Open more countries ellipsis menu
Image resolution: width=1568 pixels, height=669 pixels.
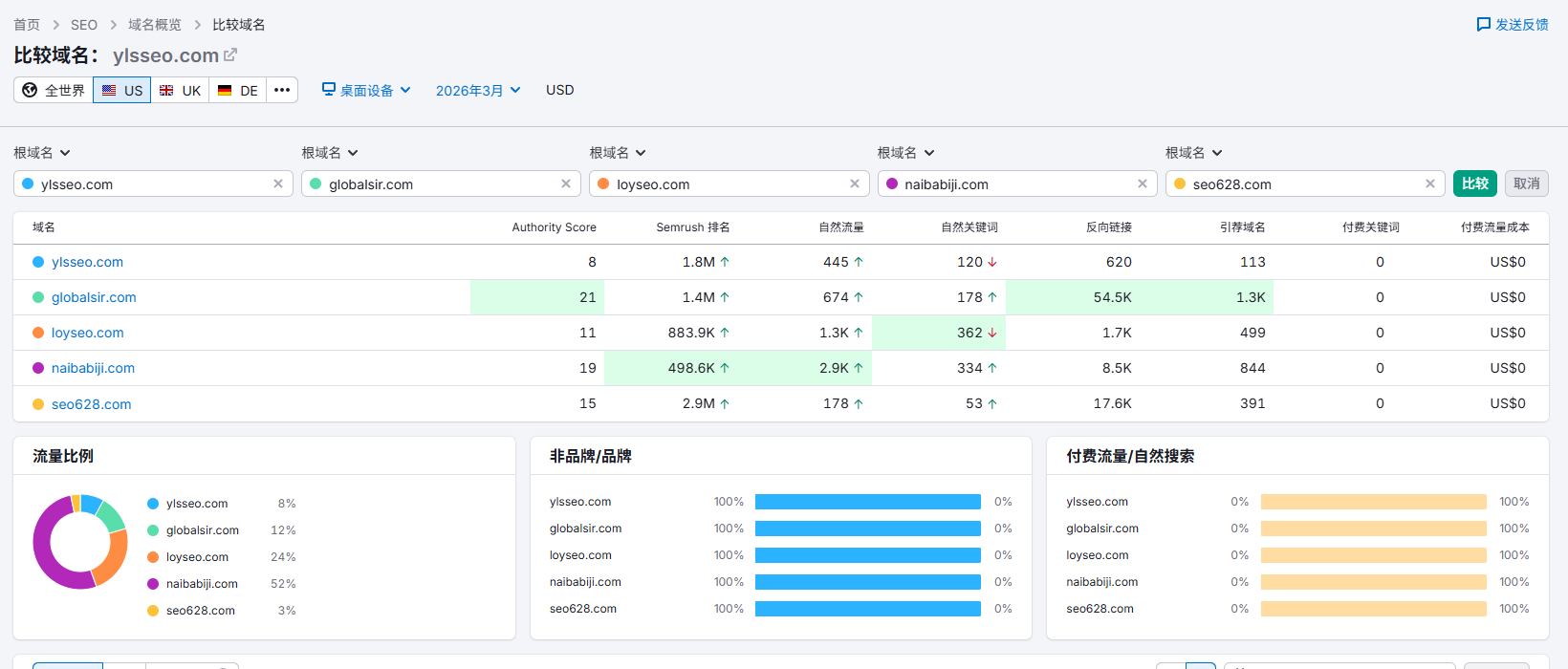[282, 90]
